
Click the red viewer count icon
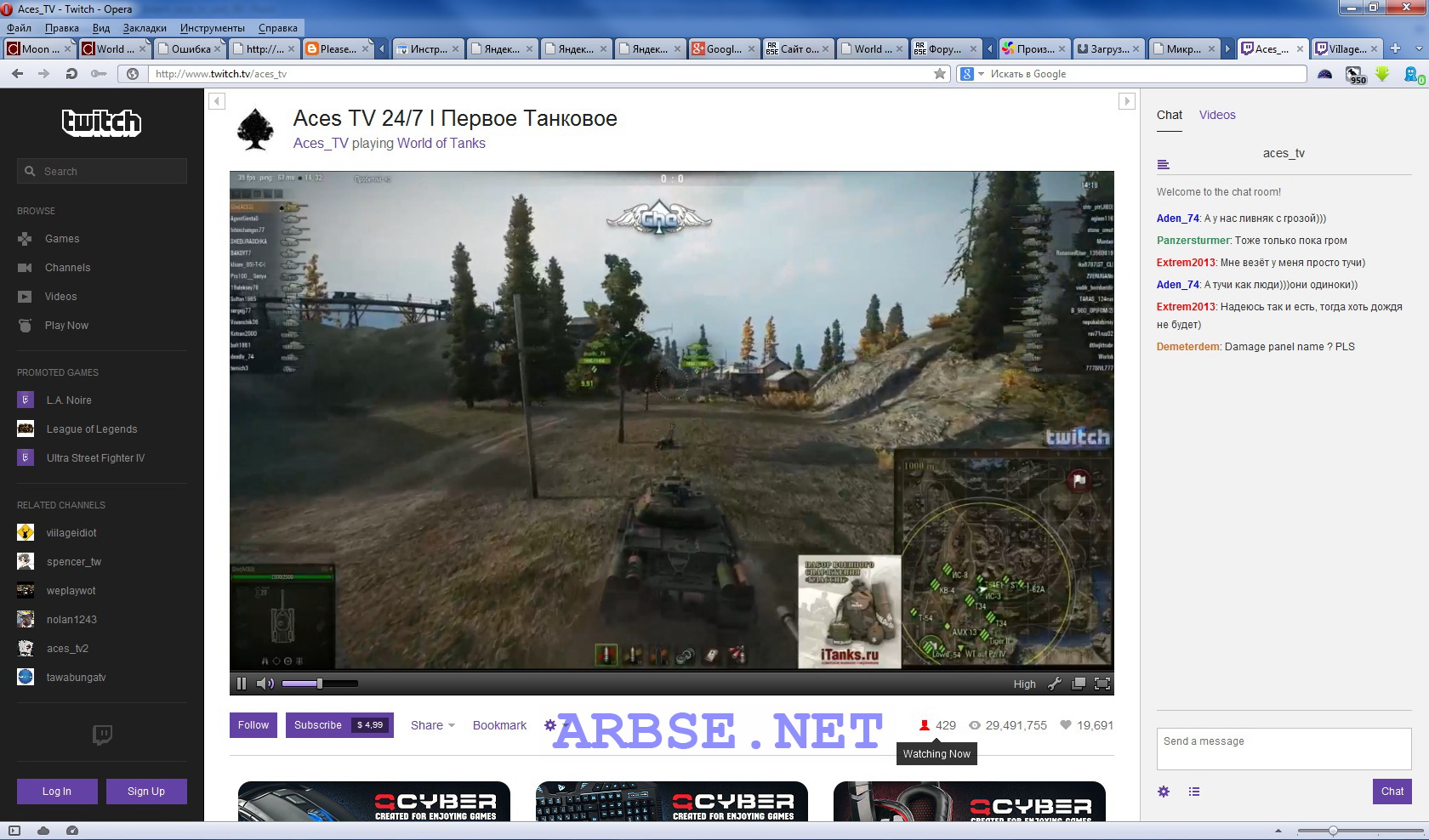click(924, 725)
